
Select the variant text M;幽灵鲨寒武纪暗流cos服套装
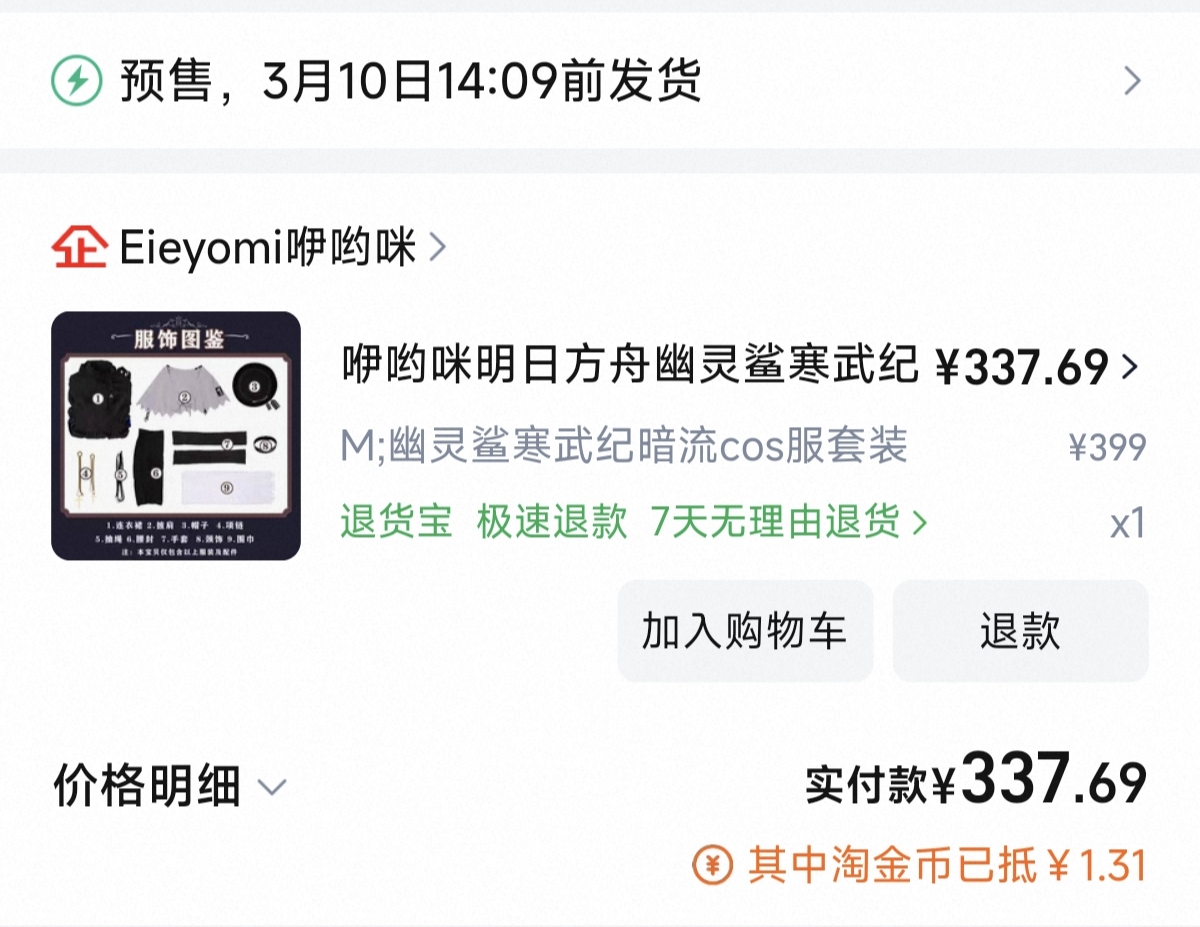[x=624, y=446]
